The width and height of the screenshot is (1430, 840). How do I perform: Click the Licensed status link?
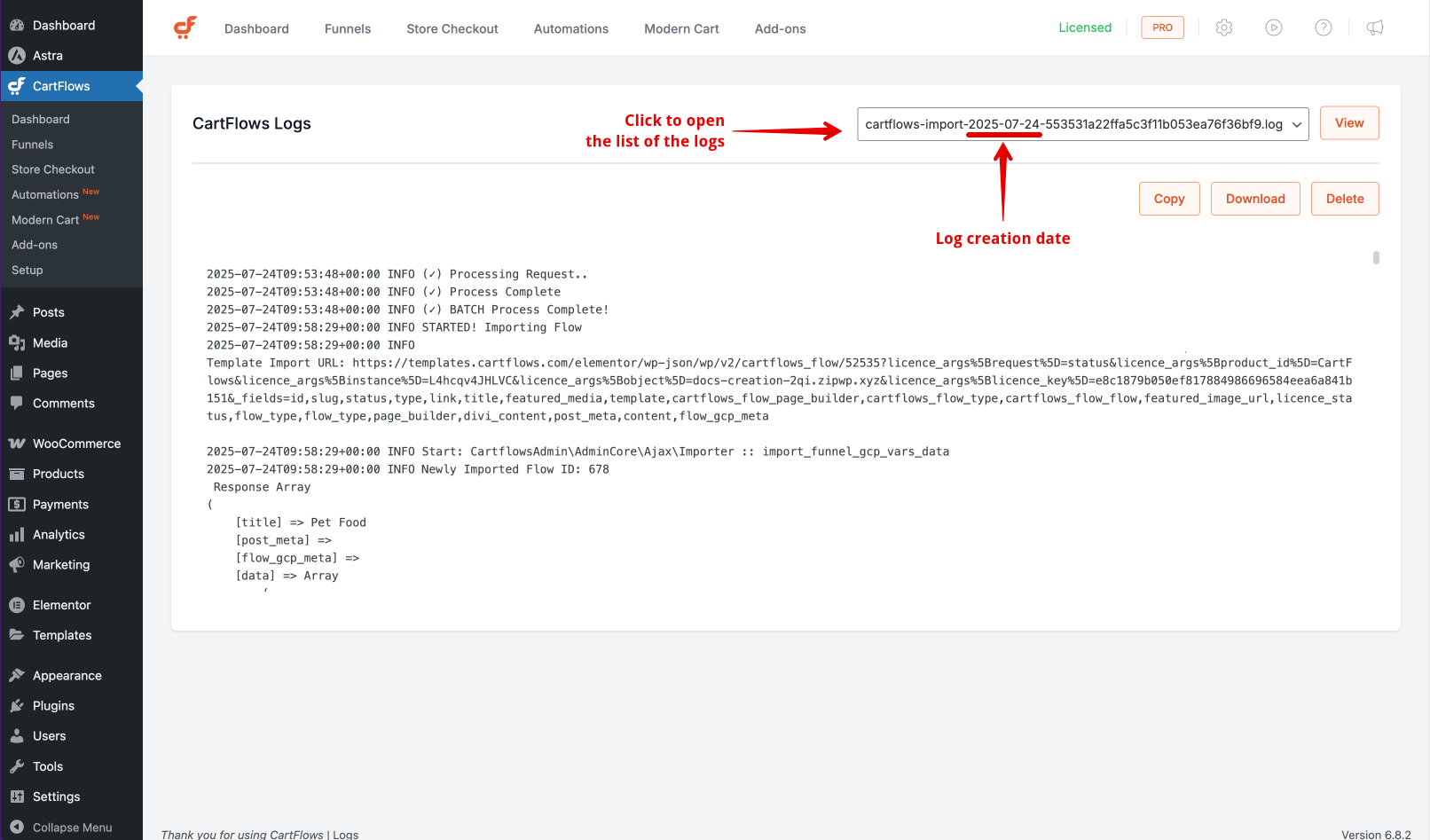(x=1085, y=27)
